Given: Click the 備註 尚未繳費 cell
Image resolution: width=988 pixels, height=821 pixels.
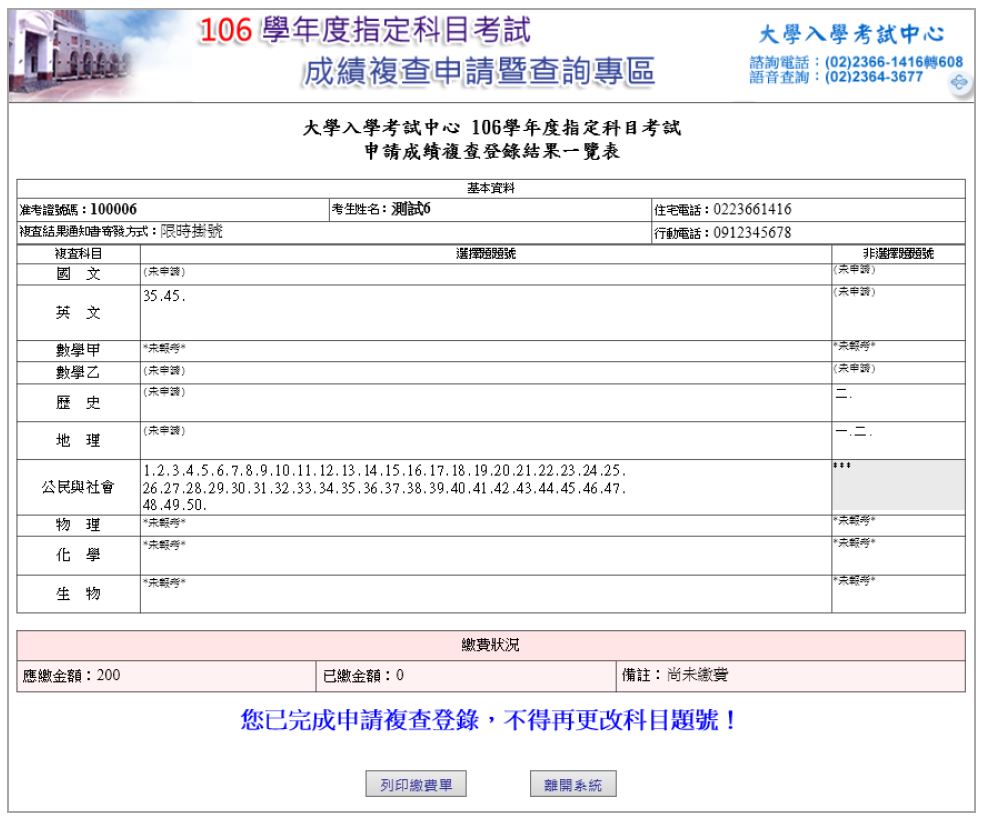Looking at the screenshot, I should [791, 675].
